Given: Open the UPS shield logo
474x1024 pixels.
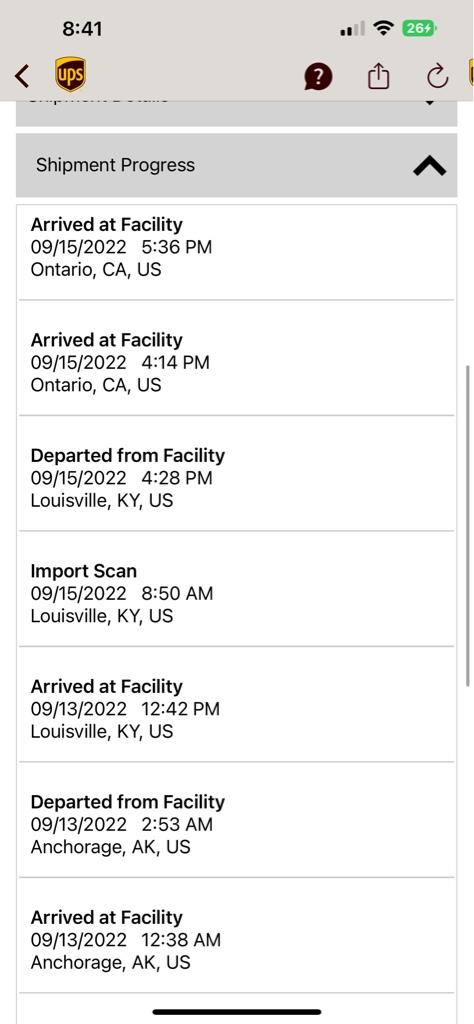Looking at the screenshot, I should (71, 74).
